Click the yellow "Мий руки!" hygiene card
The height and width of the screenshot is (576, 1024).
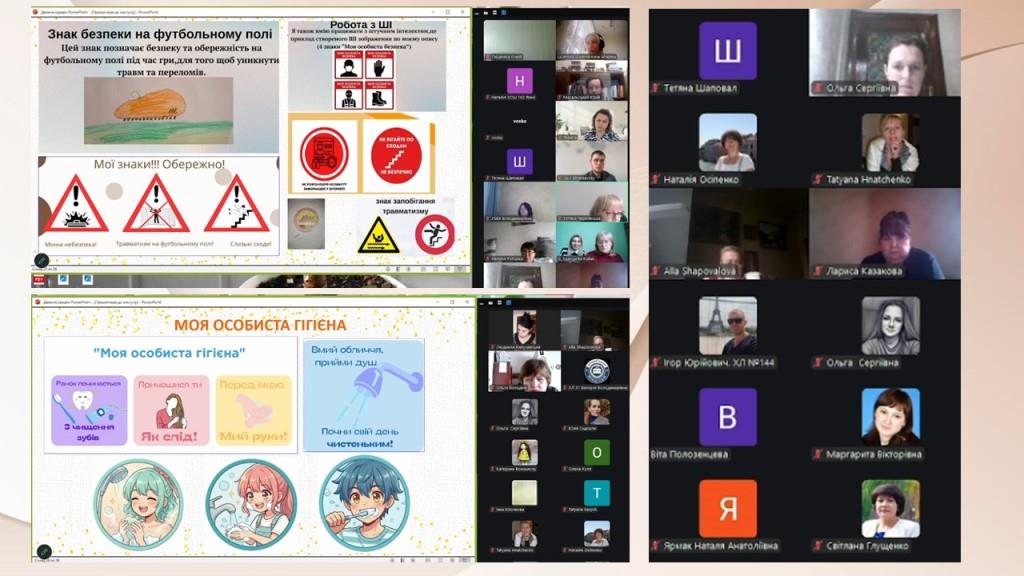(x=253, y=410)
